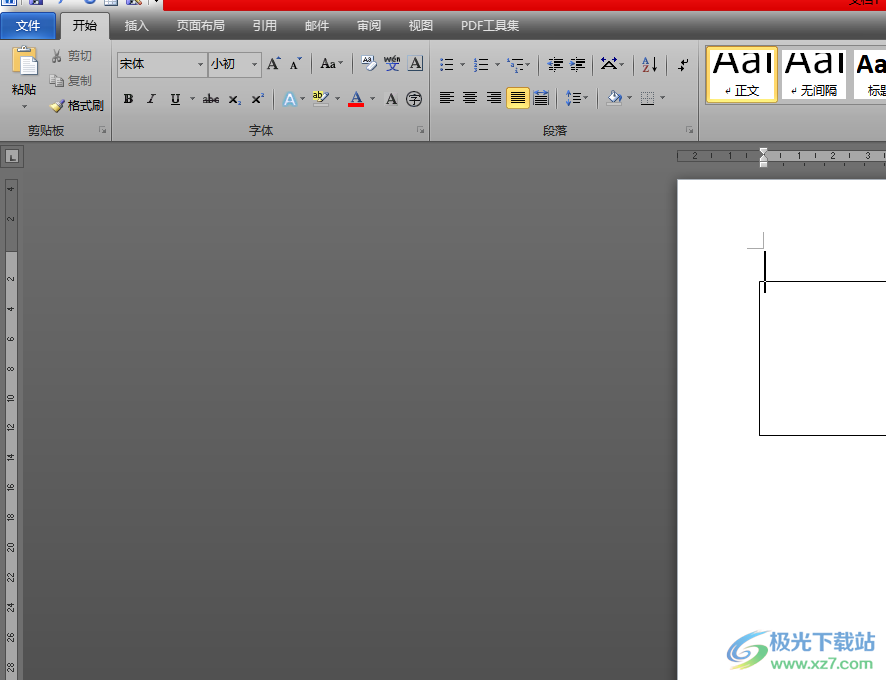Switch to the 审阅 Review tab
886x680 pixels.
coord(368,26)
